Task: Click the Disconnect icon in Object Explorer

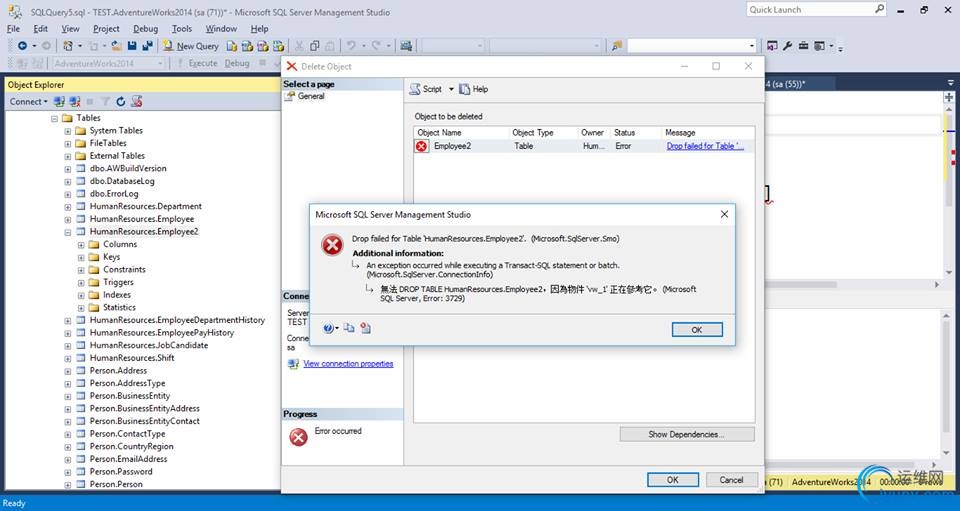Action: pos(75,102)
